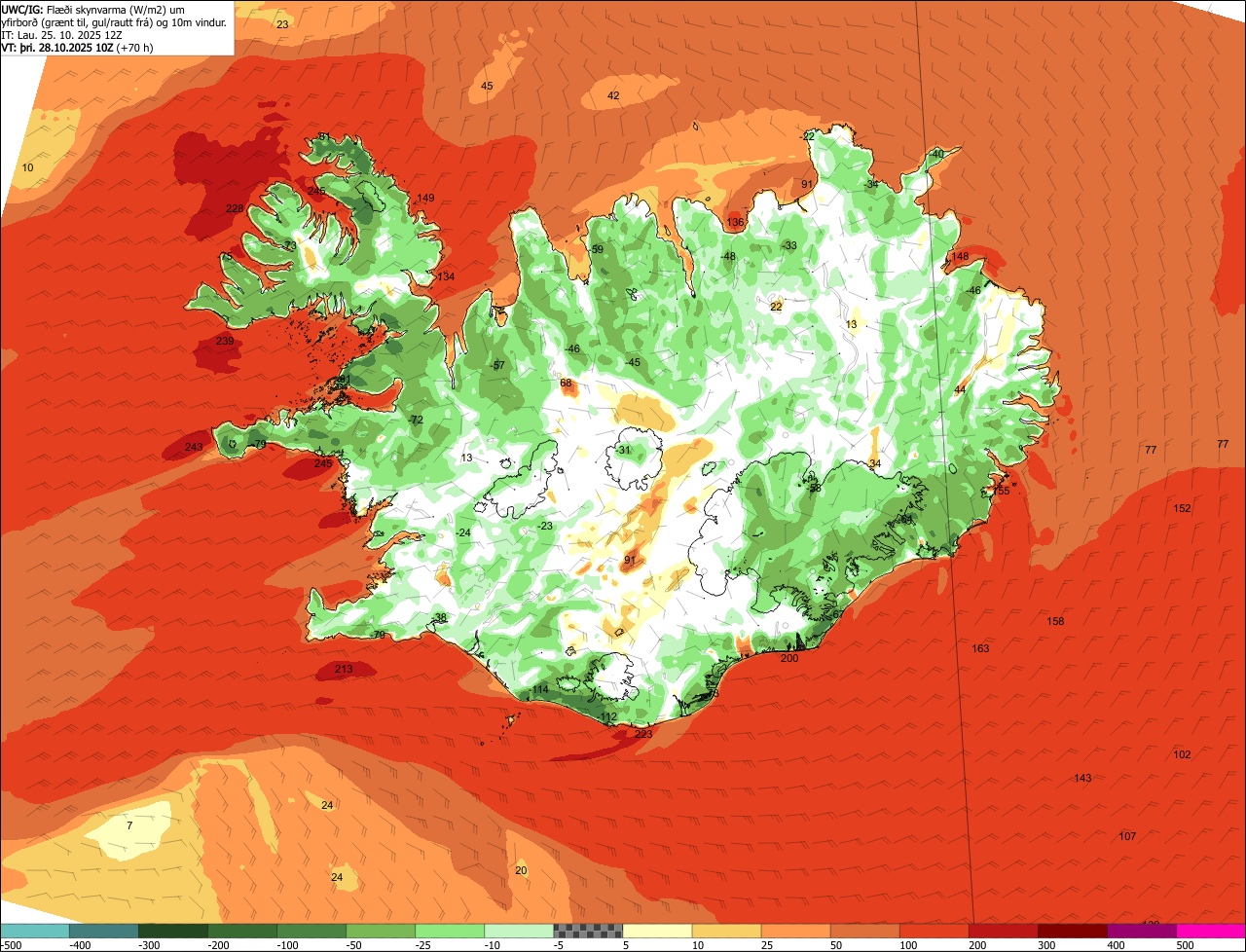Click the '-45' value in north Iceland

tap(632, 362)
